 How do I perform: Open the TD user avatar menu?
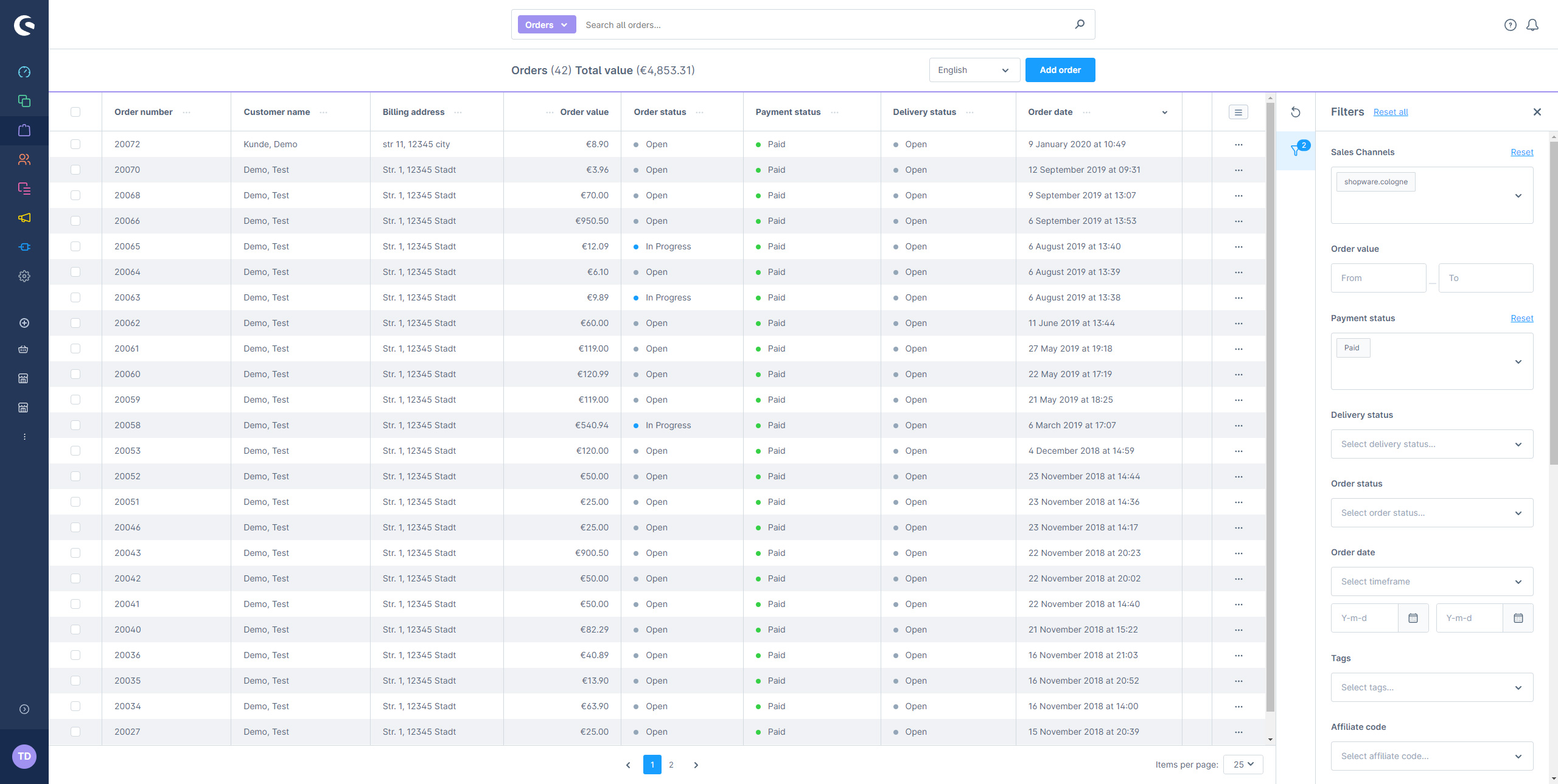coord(24,757)
